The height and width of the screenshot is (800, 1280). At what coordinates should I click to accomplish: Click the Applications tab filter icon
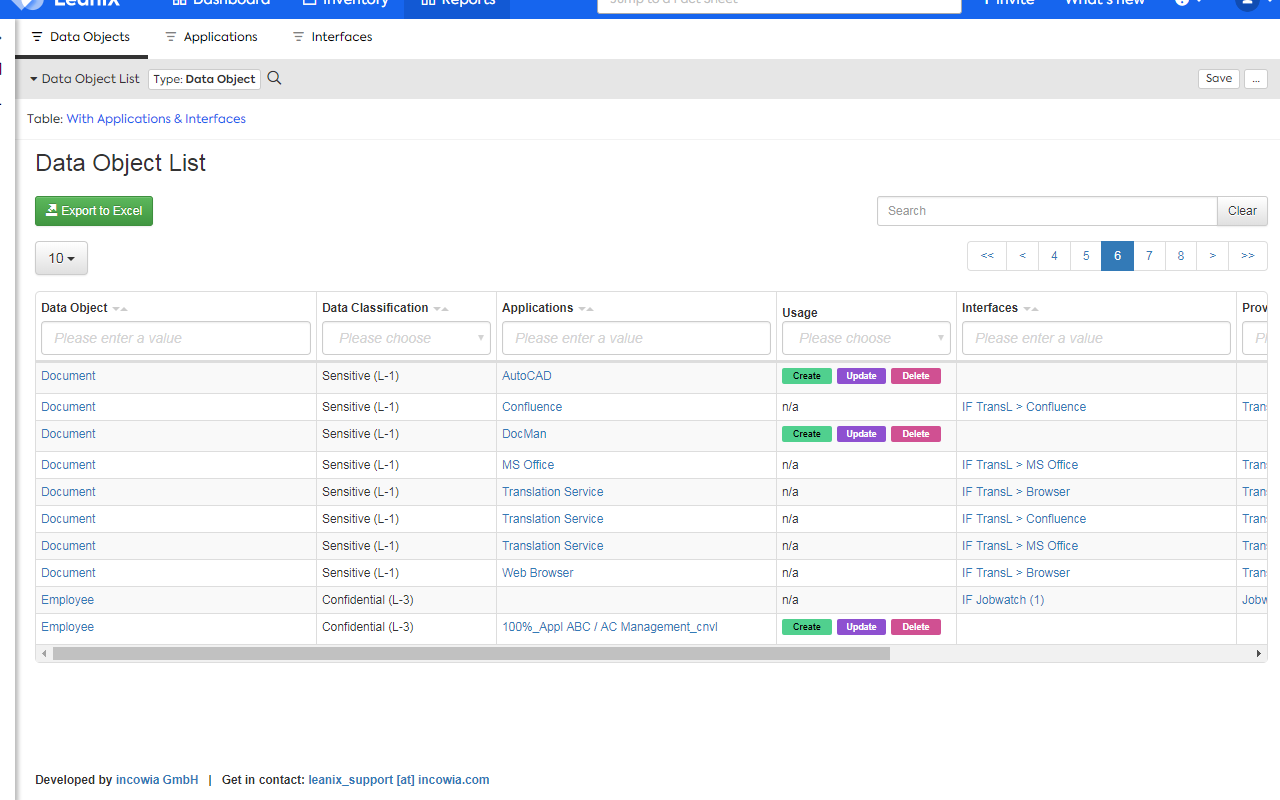171,37
